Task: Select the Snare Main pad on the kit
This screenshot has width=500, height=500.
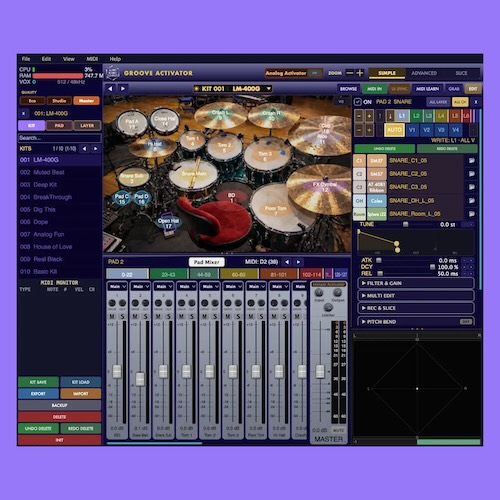Action: click(194, 174)
